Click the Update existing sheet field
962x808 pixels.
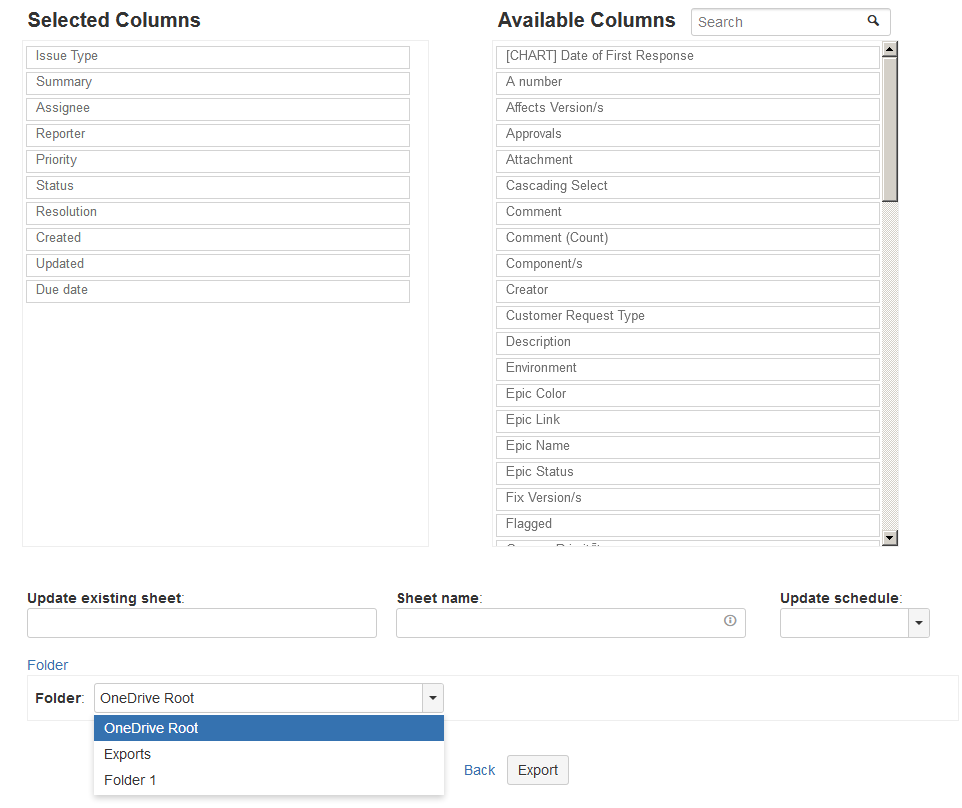pyautogui.click(x=202, y=623)
